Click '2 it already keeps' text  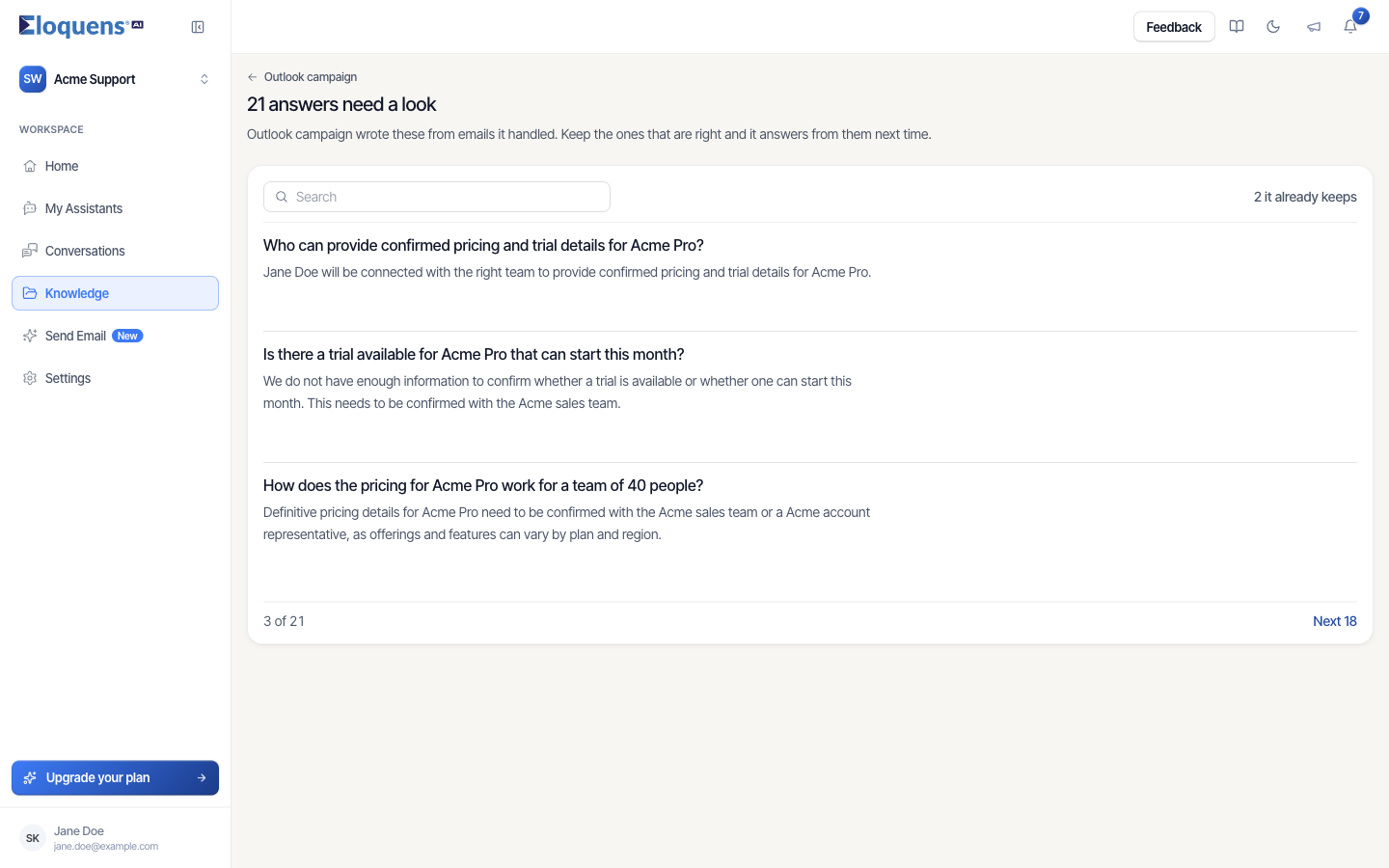pos(1305,197)
